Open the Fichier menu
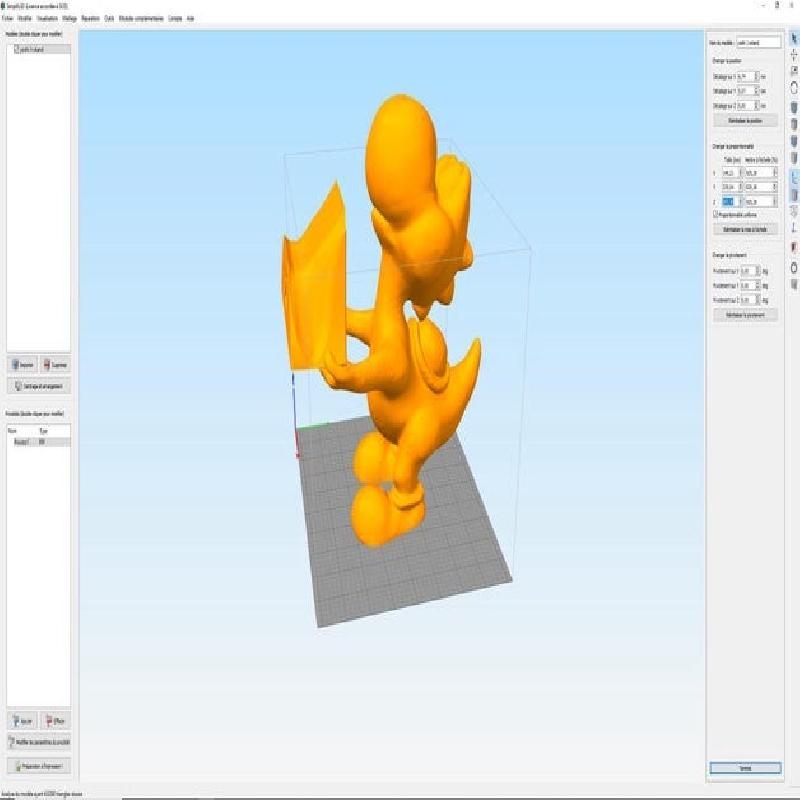The image size is (800, 800). [8, 18]
